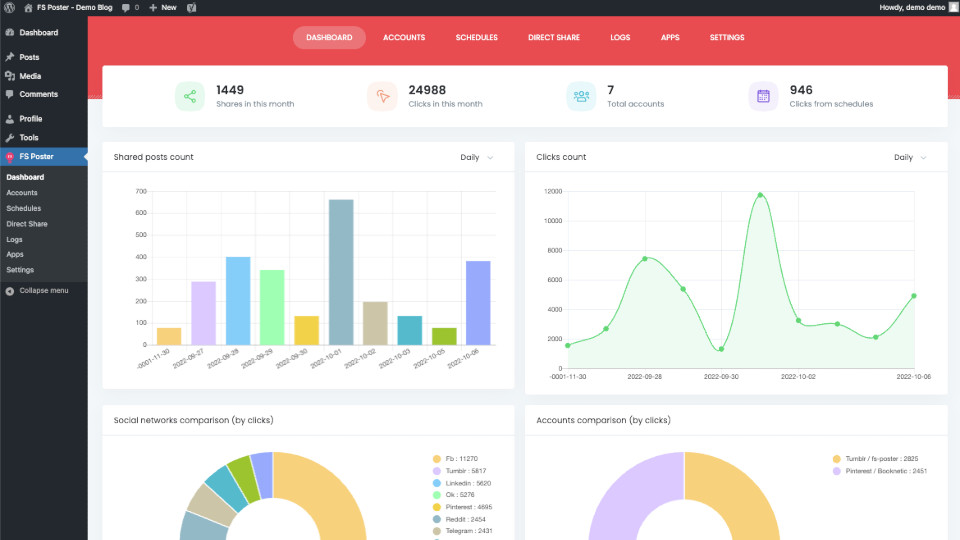
Task: Click Collapse menu arrow icon
Action: point(10,291)
